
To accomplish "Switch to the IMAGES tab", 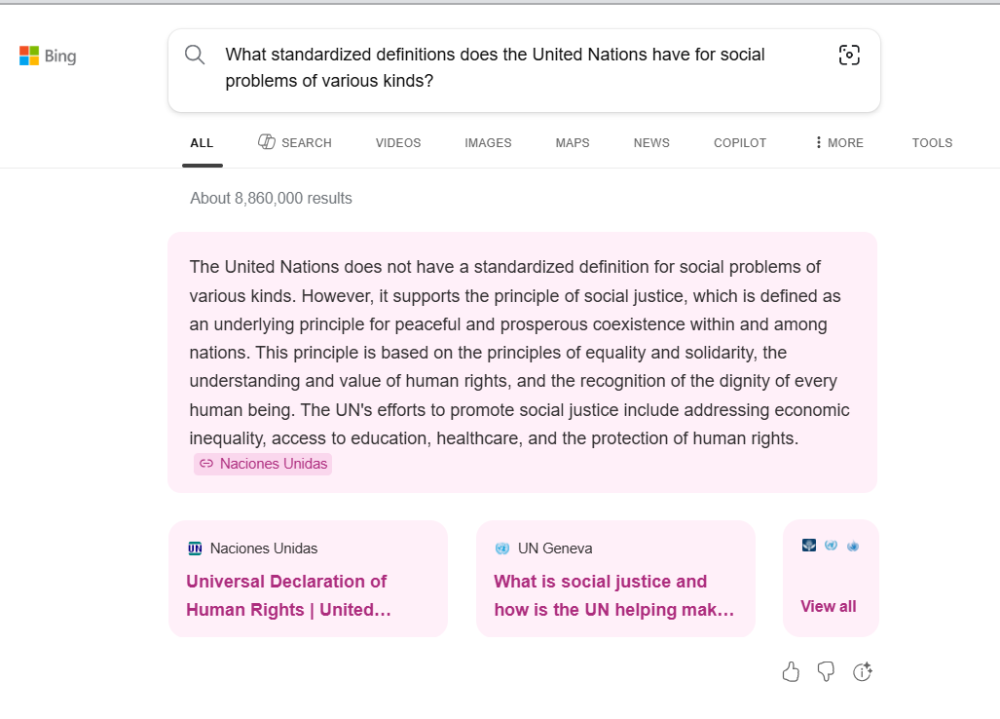I will point(487,143).
